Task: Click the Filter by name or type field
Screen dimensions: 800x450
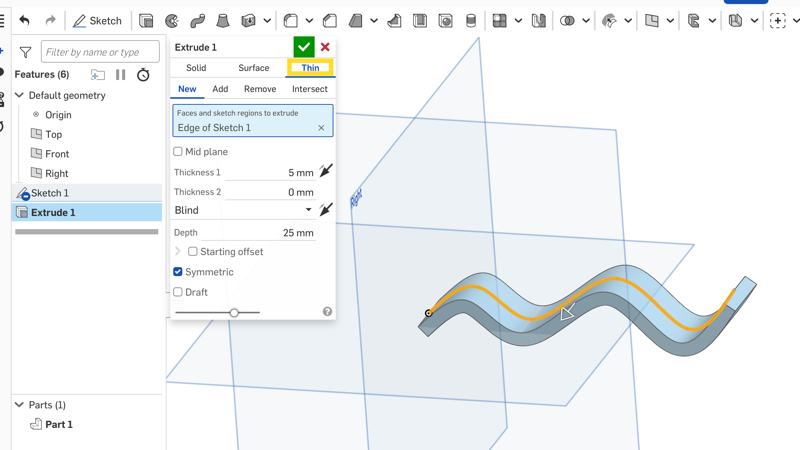Action: (100, 52)
